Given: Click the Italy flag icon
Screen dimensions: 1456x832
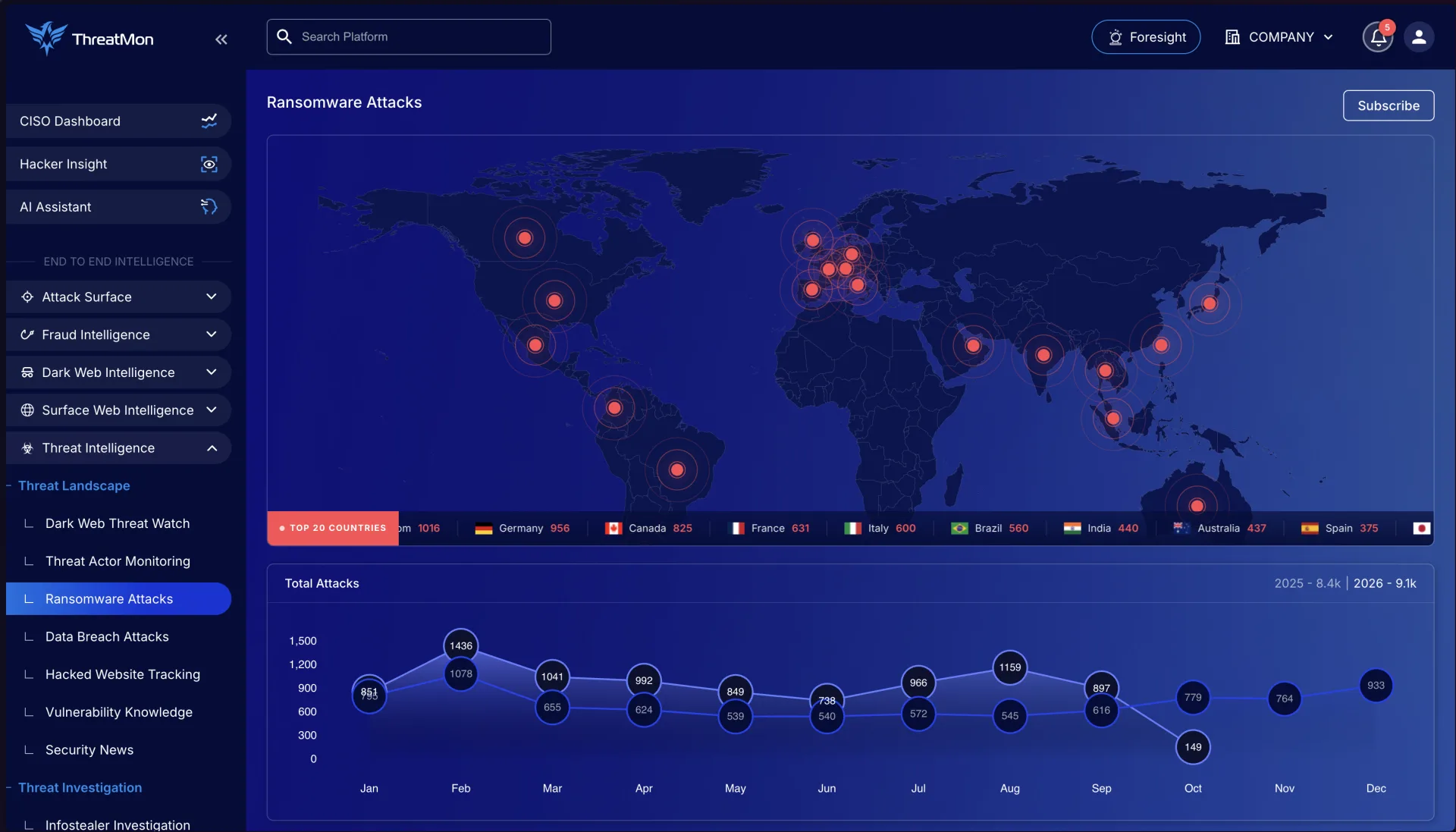Looking at the screenshot, I should 853,529.
